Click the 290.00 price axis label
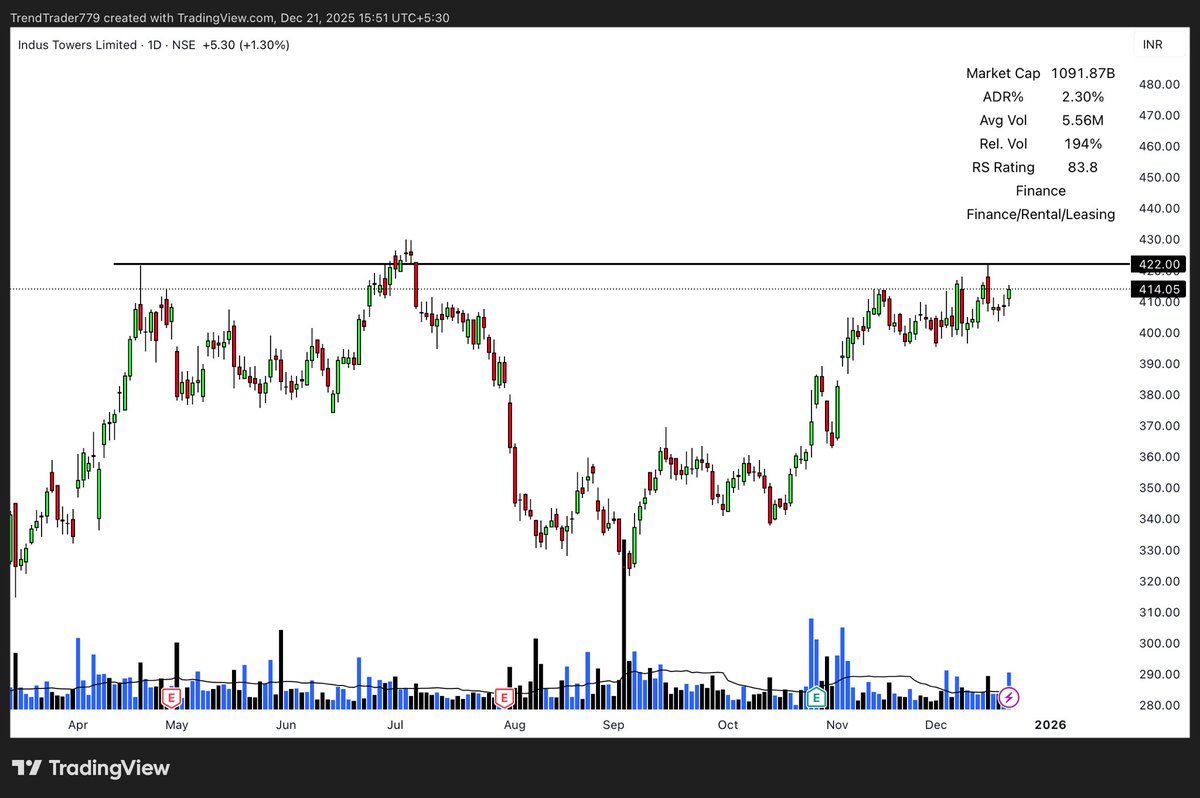 (1159, 674)
